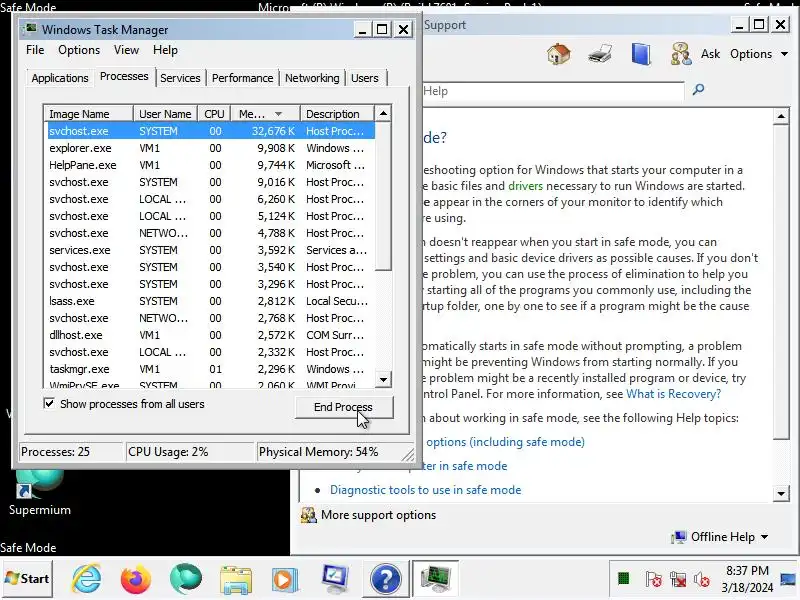
Task: Click the Action Center flag tray icon
Action: (653, 579)
